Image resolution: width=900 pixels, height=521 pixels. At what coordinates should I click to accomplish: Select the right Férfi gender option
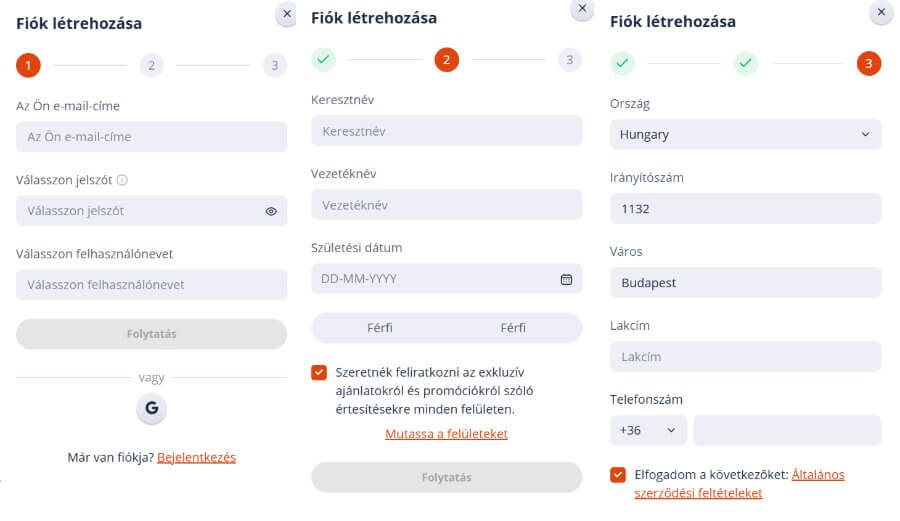point(513,328)
